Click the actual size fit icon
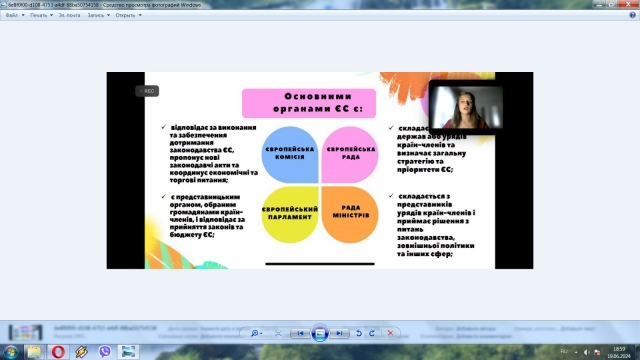640x360 pixels. coord(278,333)
